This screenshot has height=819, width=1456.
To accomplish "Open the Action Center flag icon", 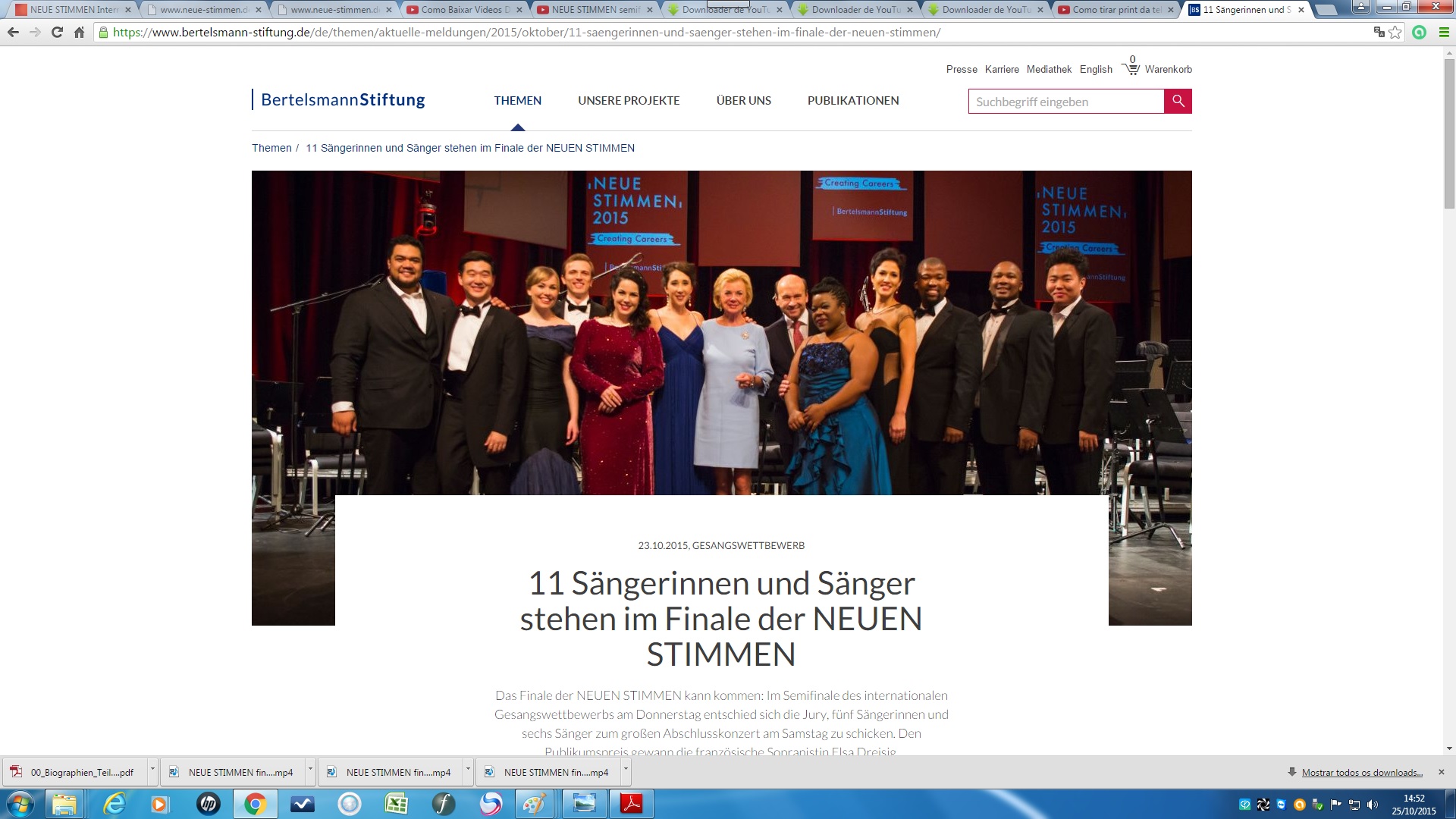I will [1336, 805].
